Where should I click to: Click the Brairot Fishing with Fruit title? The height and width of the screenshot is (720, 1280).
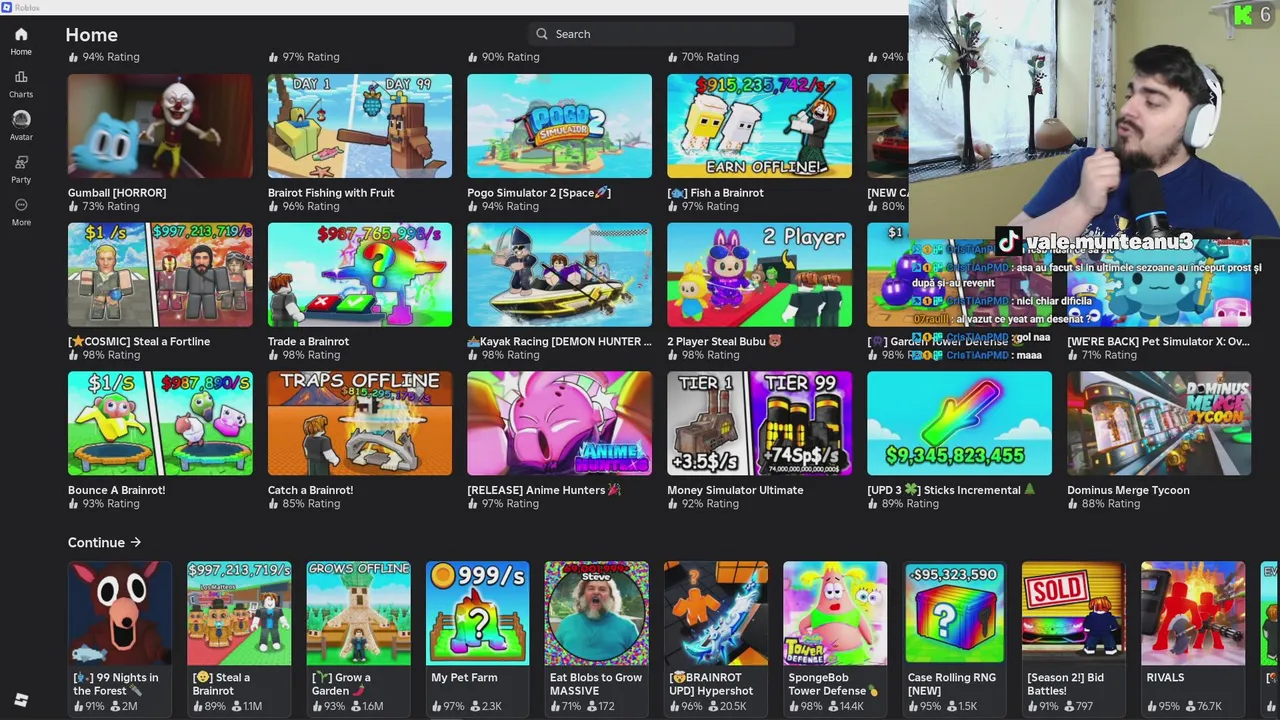pos(331,192)
